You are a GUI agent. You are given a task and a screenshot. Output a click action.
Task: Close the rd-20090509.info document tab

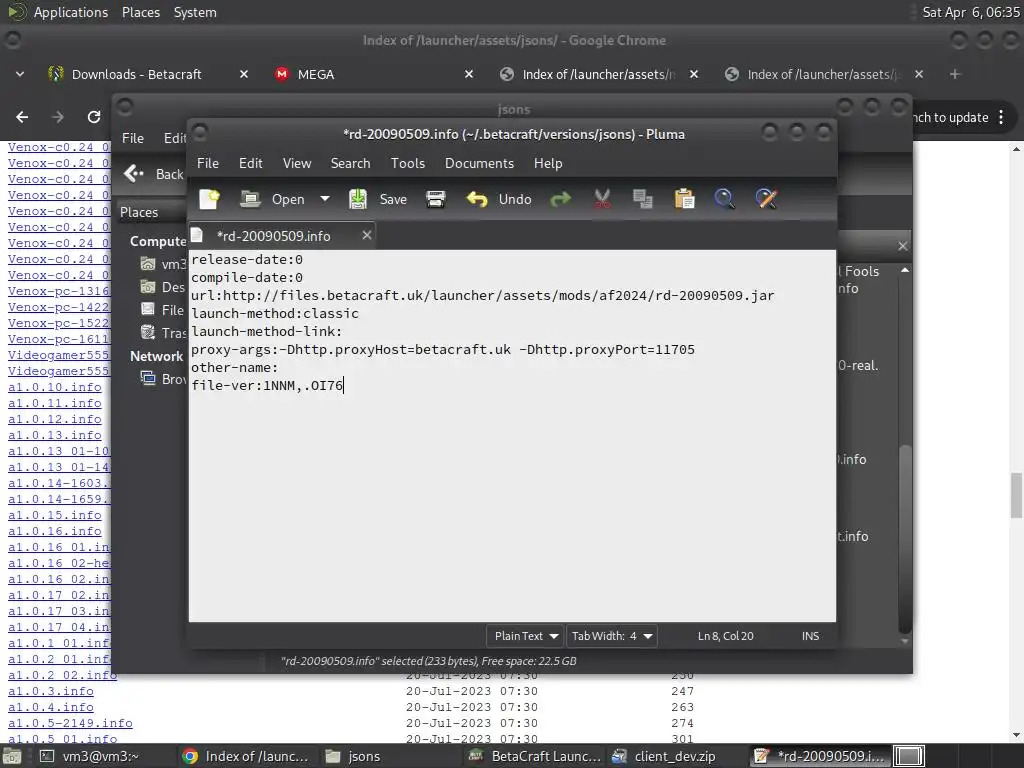[367, 235]
